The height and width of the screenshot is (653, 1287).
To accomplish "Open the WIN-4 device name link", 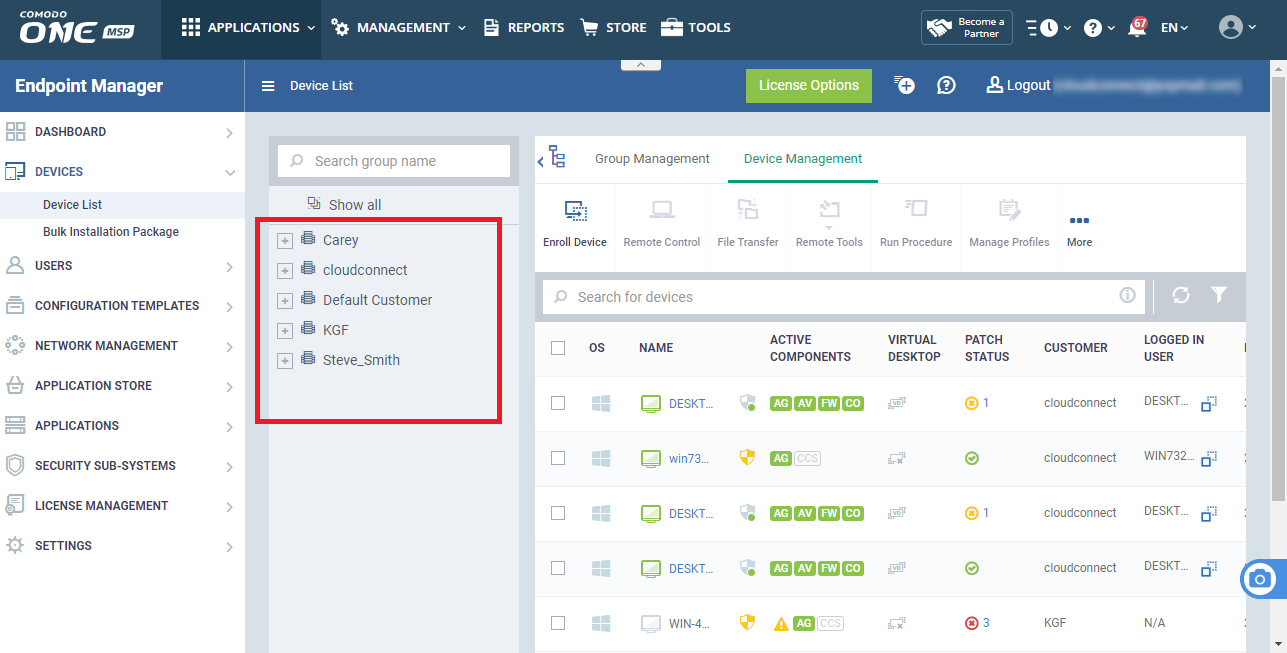I will pyautogui.click(x=689, y=623).
